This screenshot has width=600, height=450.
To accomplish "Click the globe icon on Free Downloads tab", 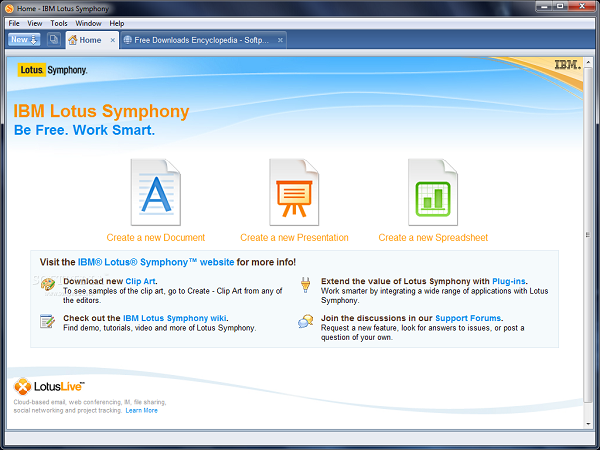I will click(128, 40).
